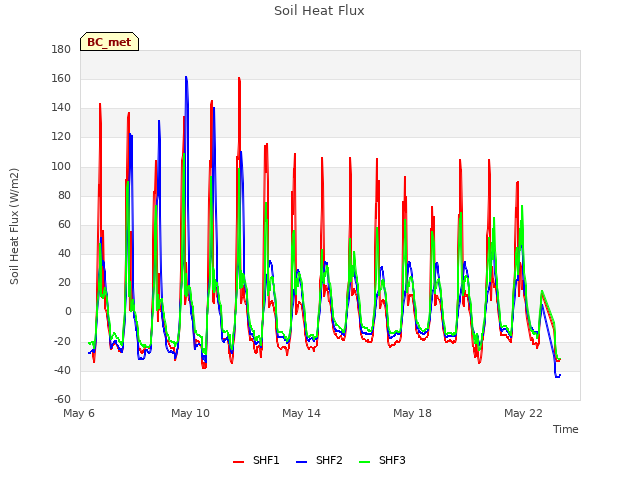The height and width of the screenshot is (480, 640).
Task: Click the 40 y-axis label
Action: pyautogui.click(x=64, y=253)
